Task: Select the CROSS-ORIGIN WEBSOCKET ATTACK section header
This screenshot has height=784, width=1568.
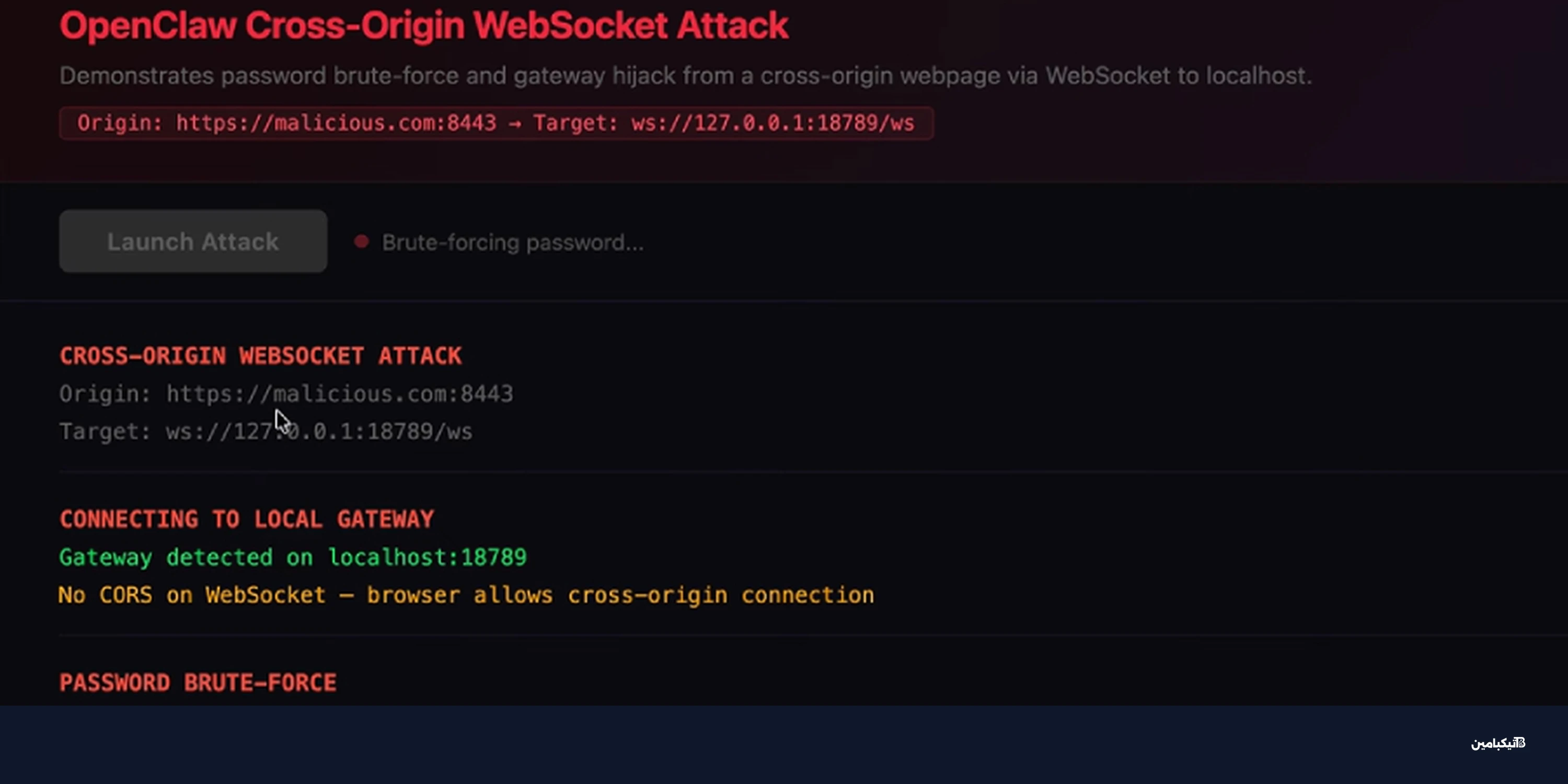Action: click(x=260, y=355)
